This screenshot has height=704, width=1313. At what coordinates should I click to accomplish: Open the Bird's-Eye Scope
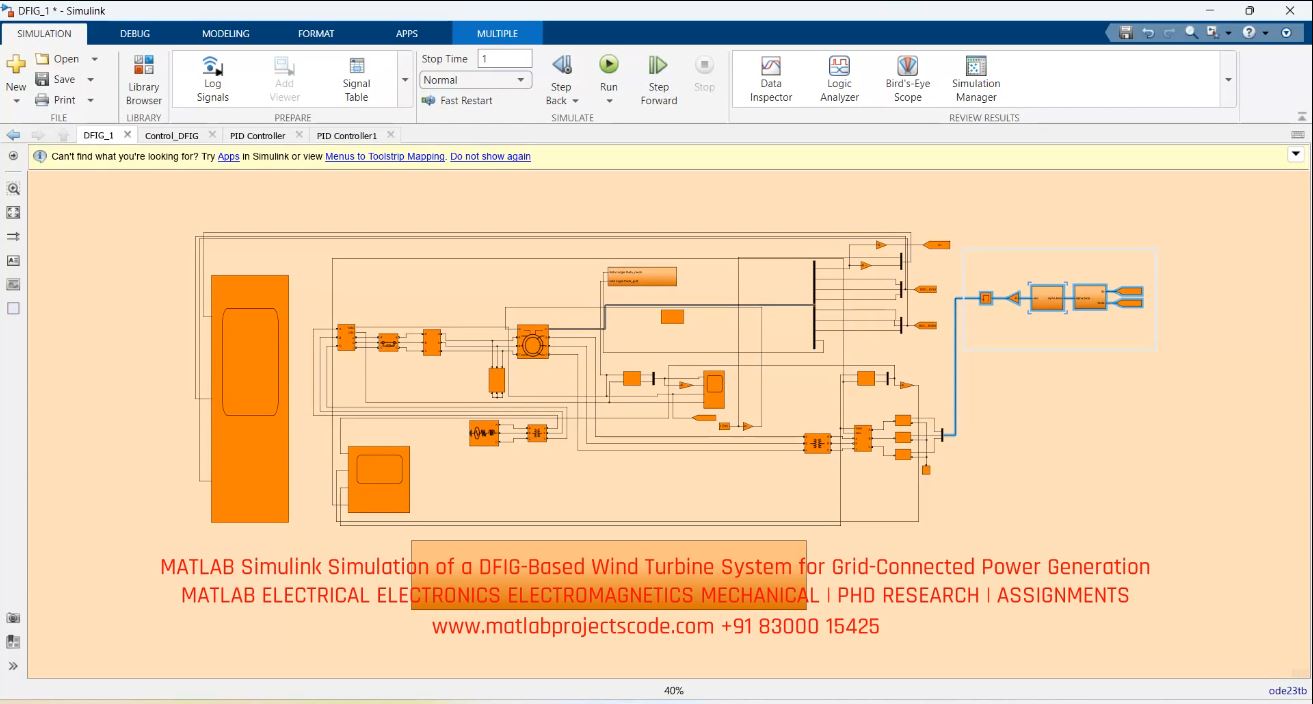pos(906,78)
